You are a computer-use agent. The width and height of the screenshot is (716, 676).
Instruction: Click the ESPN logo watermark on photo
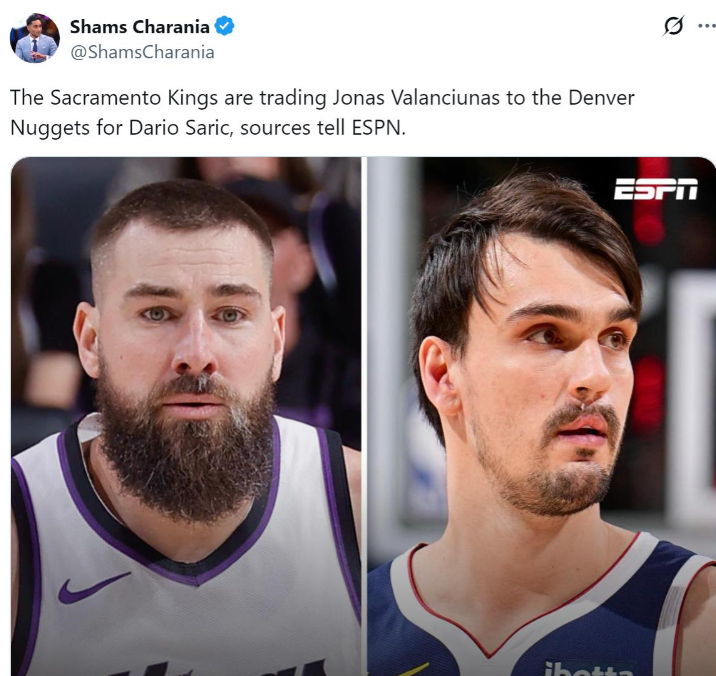click(x=656, y=189)
